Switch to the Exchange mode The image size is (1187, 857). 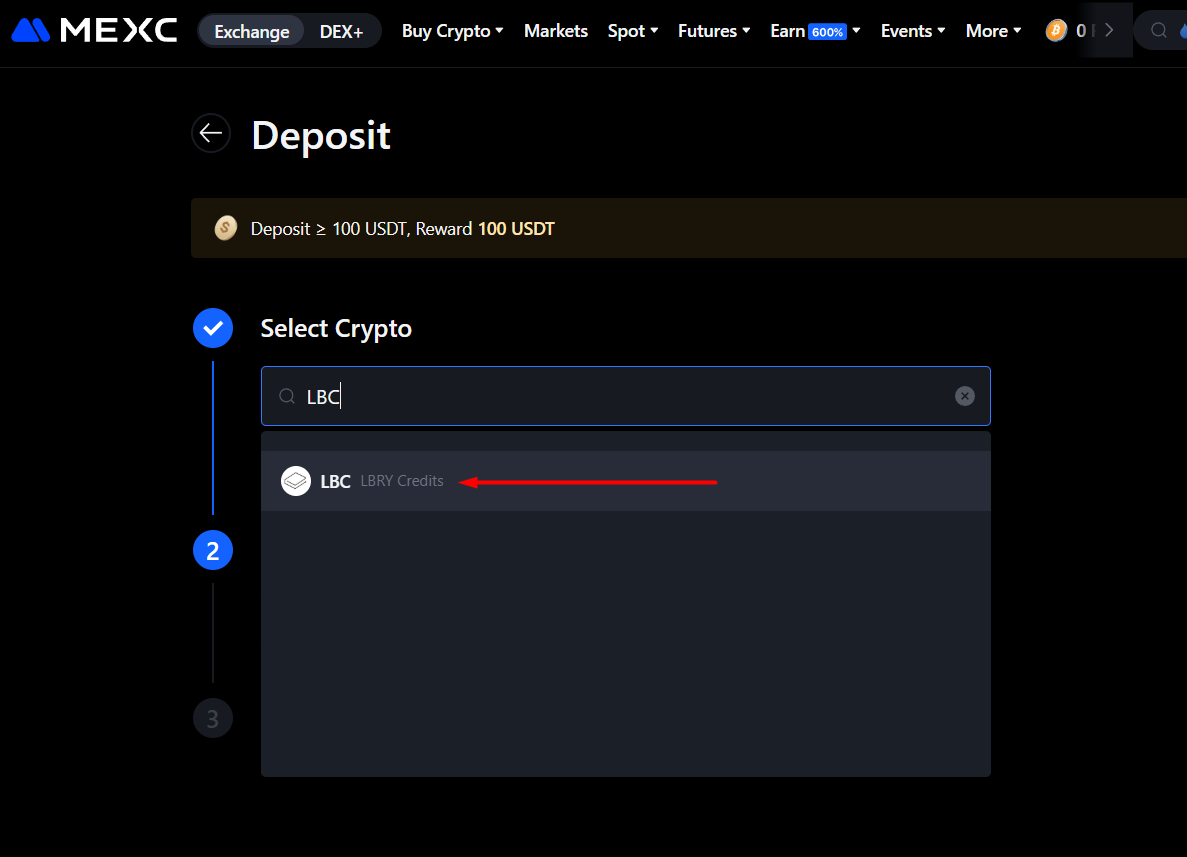pos(251,31)
